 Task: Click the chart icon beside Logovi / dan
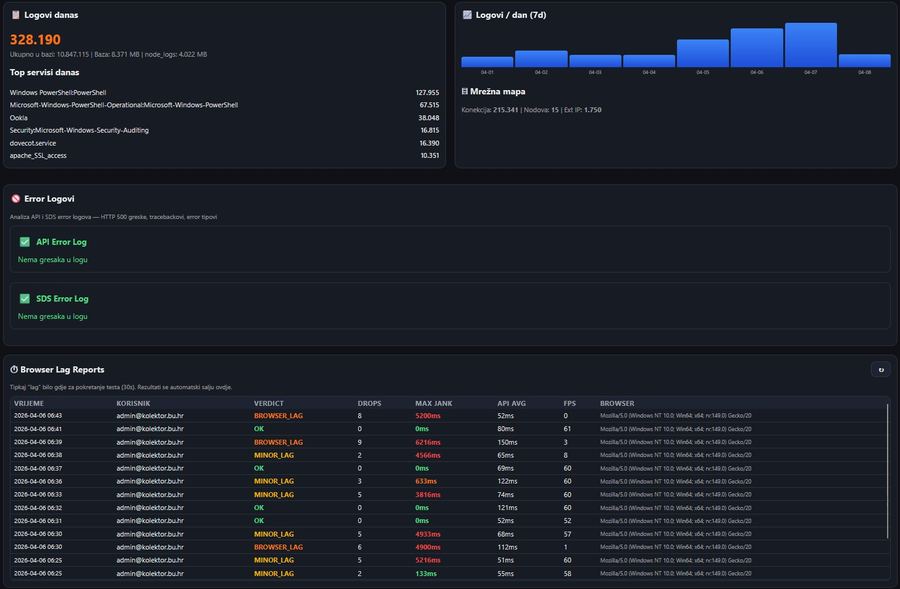(467, 15)
